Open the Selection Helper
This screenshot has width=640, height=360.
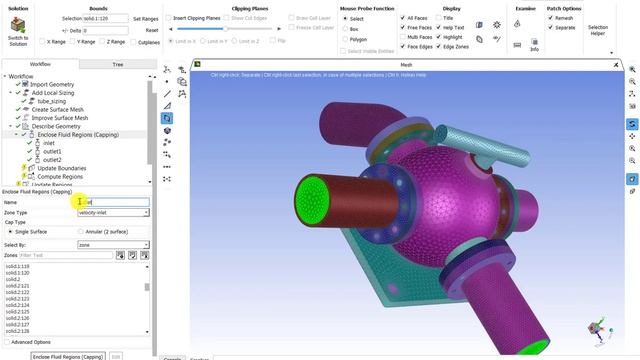click(598, 30)
